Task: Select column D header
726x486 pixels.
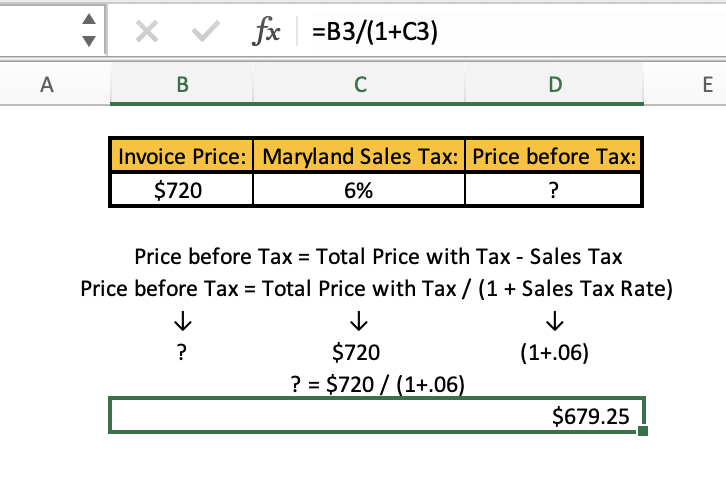Action: coord(554,86)
